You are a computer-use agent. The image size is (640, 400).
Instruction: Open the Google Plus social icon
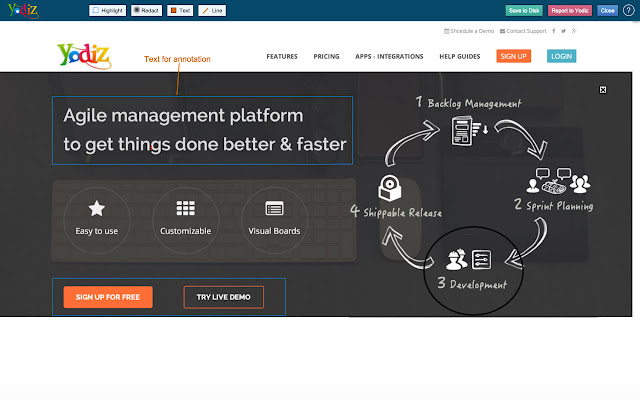tap(574, 31)
